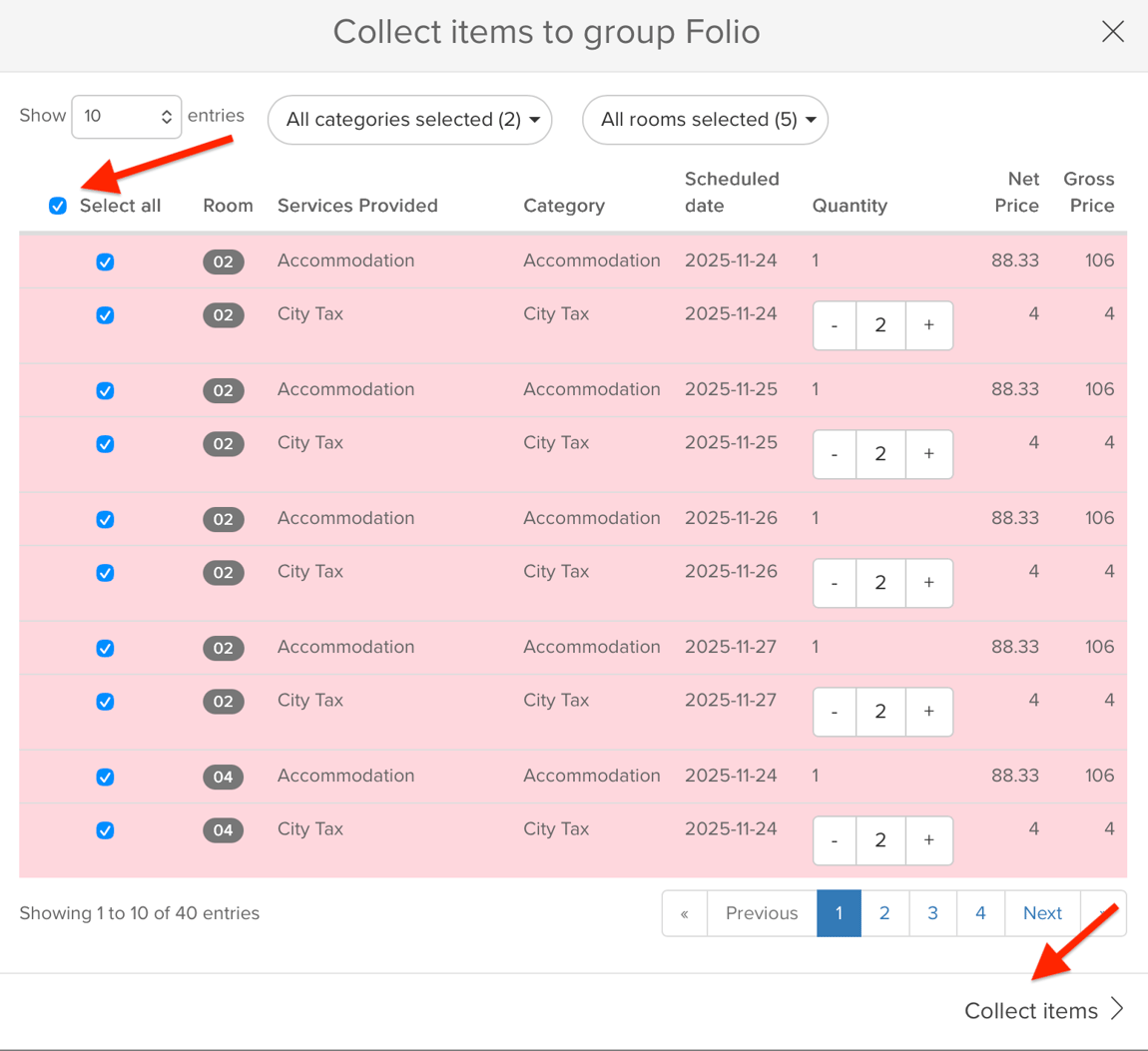
Task: Click the 2025-11-25 date in City Tax row
Action: (731, 443)
